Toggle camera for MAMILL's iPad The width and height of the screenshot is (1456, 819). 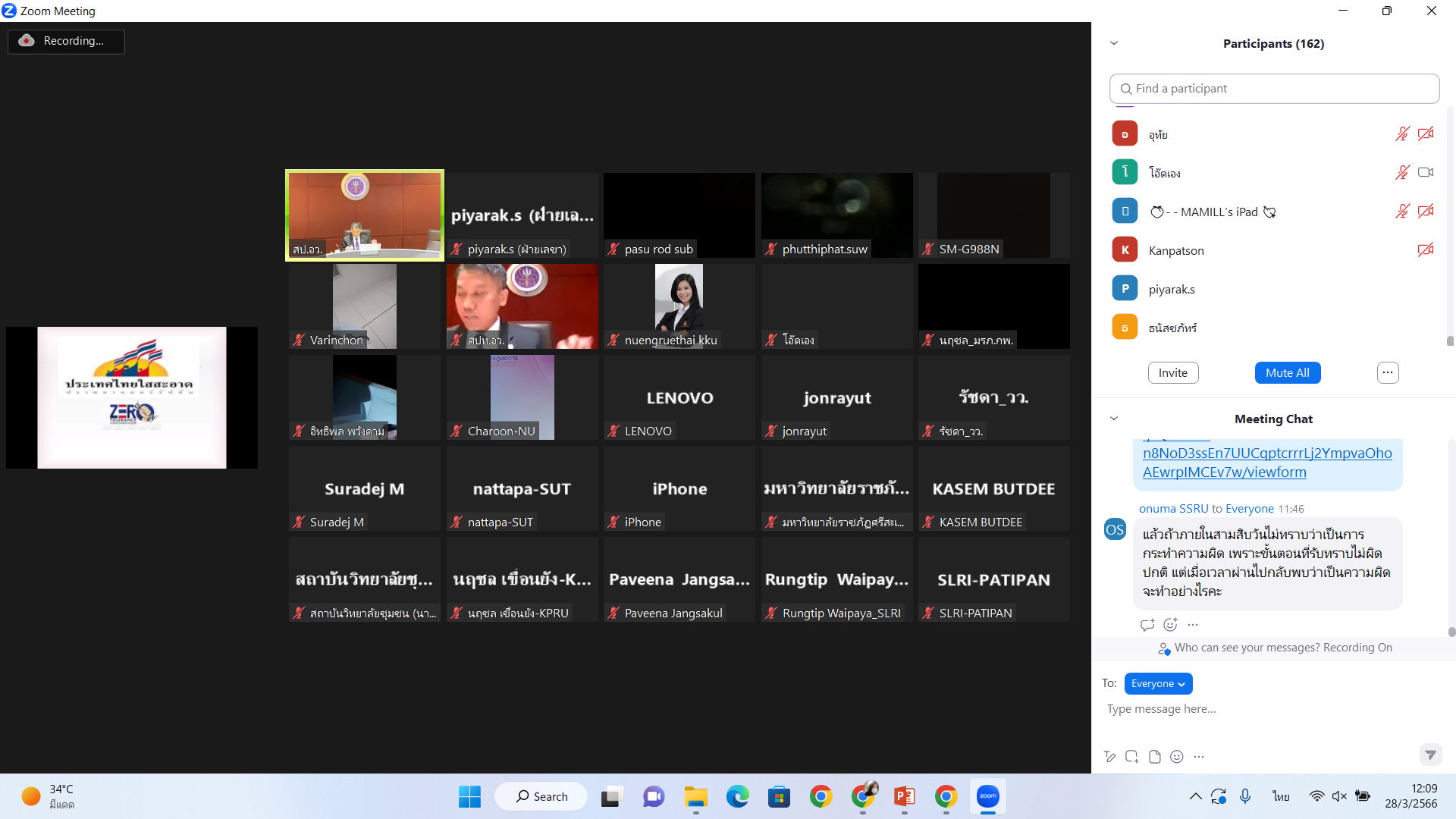pos(1426,212)
